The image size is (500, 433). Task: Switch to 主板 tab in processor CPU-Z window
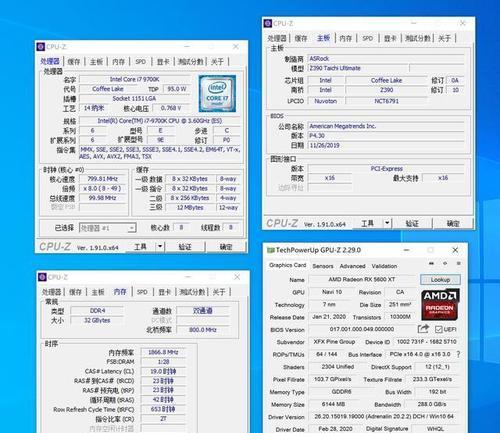[96, 62]
